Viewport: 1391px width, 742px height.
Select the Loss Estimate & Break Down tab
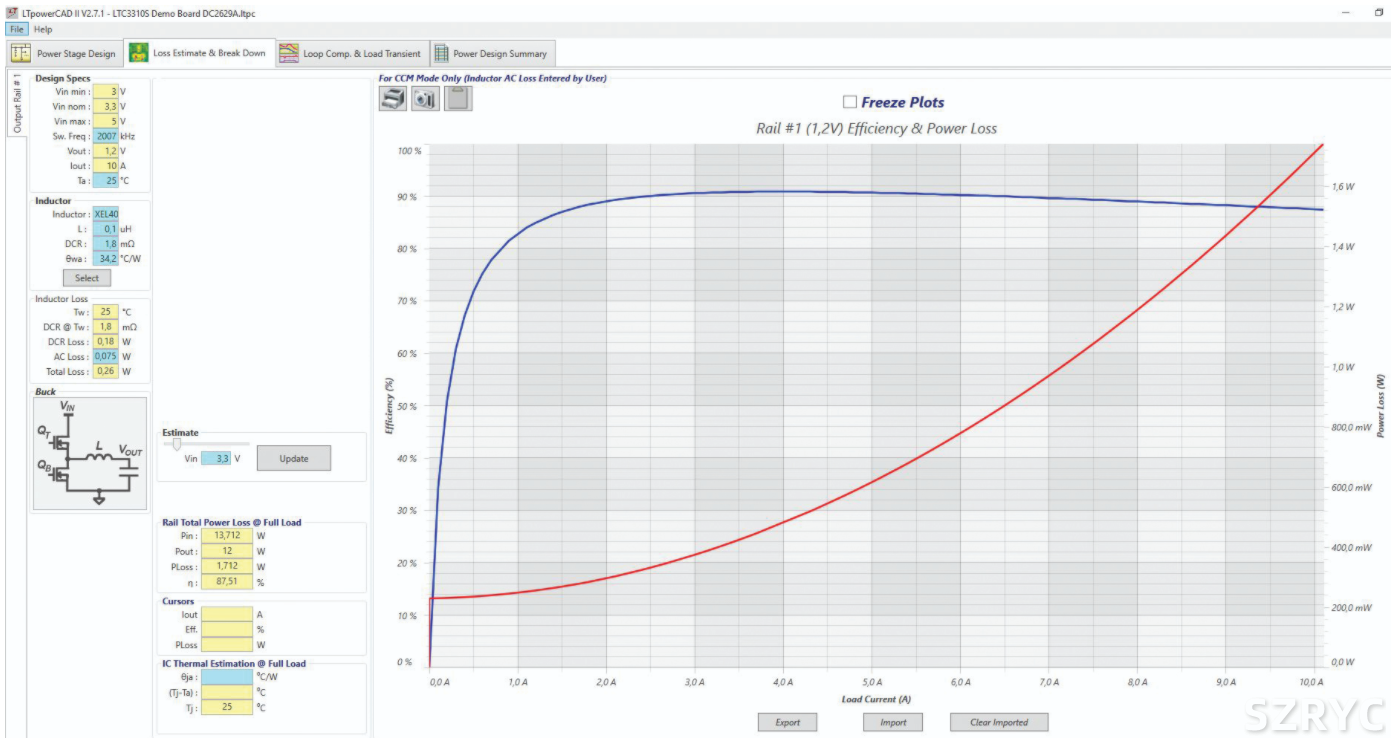197,53
